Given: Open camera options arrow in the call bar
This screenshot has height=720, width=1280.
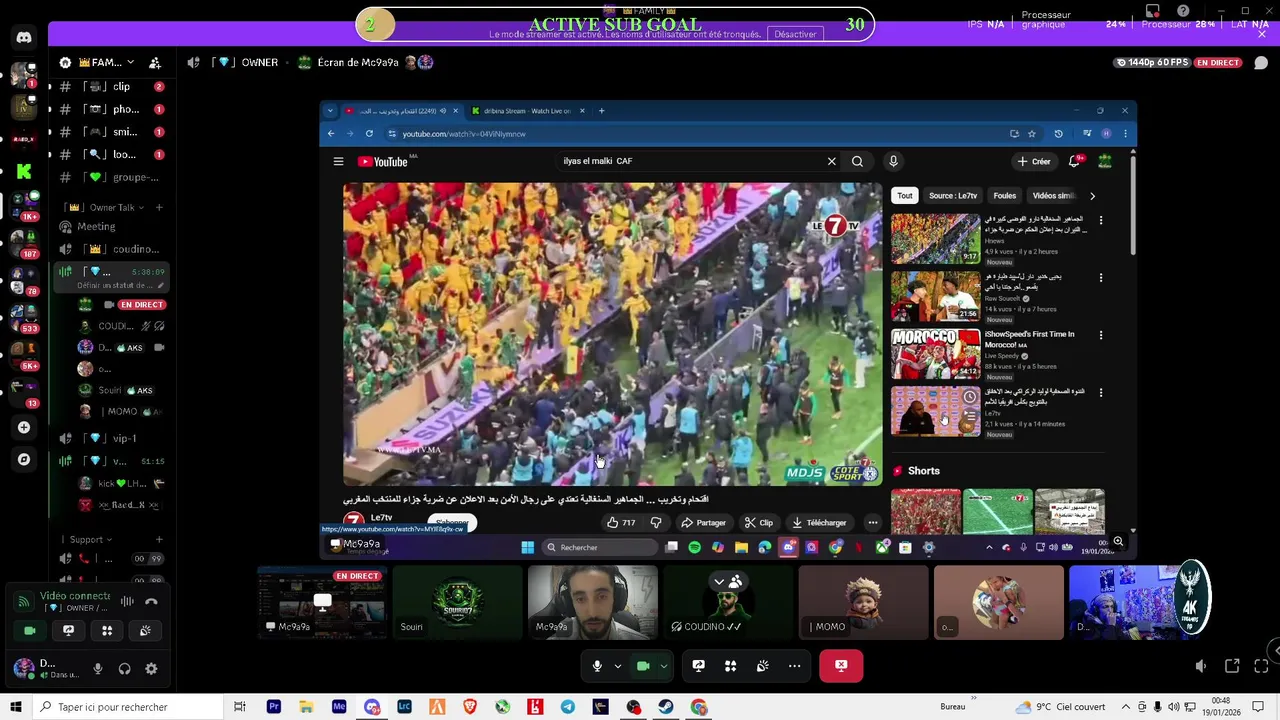Looking at the screenshot, I should [664, 666].
